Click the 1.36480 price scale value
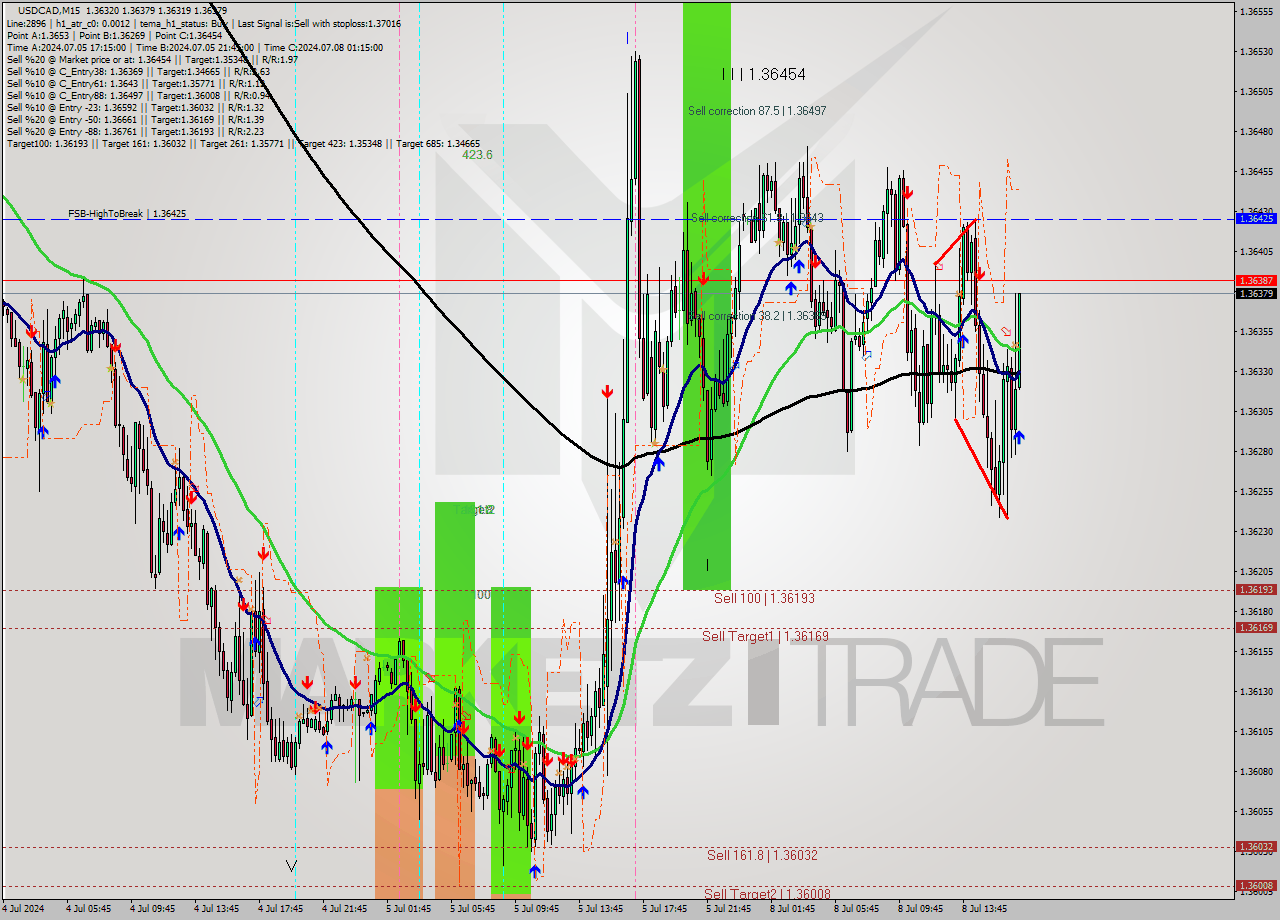 pyautogui.click(x=1255, y=131)
